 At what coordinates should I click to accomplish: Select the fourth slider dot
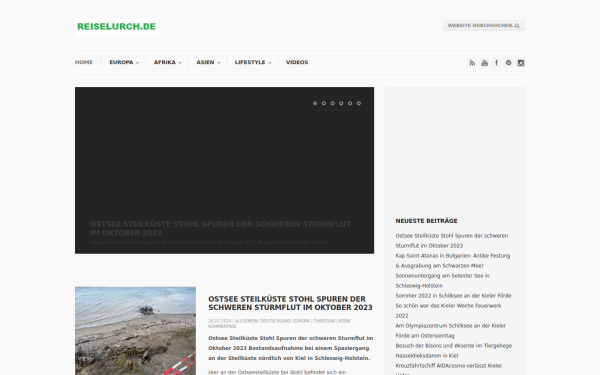click(341, 103)
